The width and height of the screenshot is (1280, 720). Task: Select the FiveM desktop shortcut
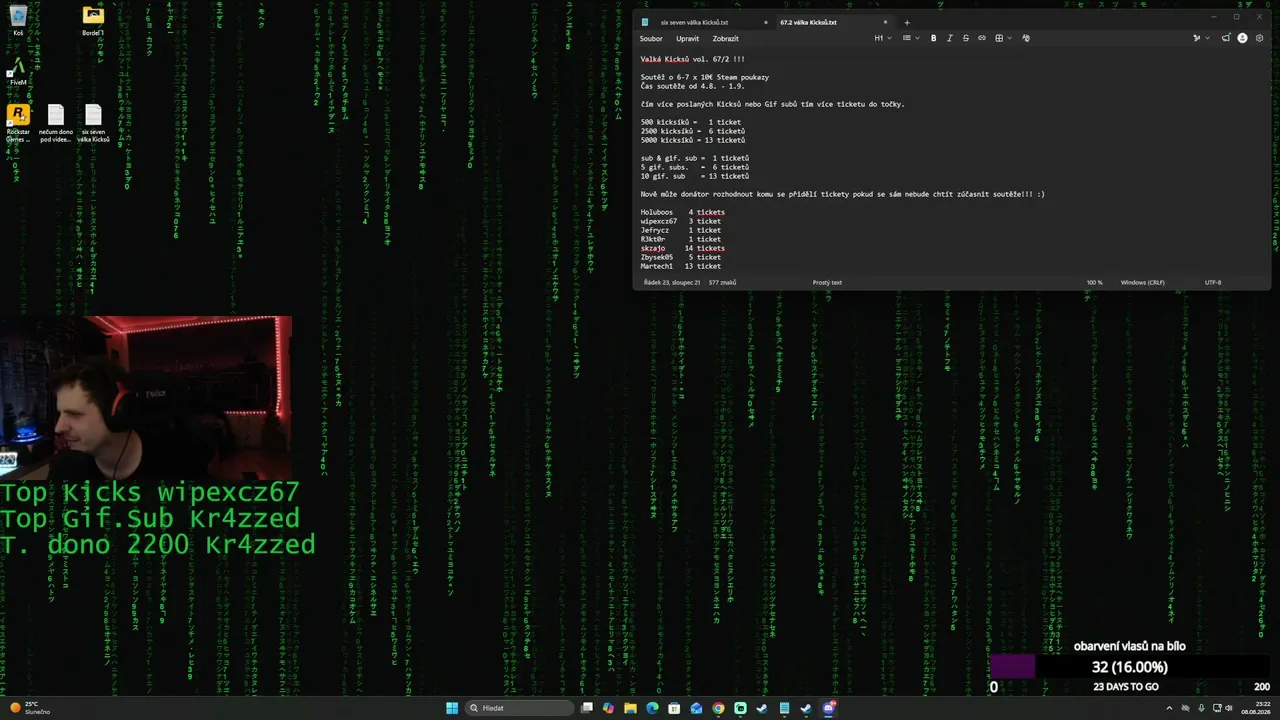[x=18, y=71]
